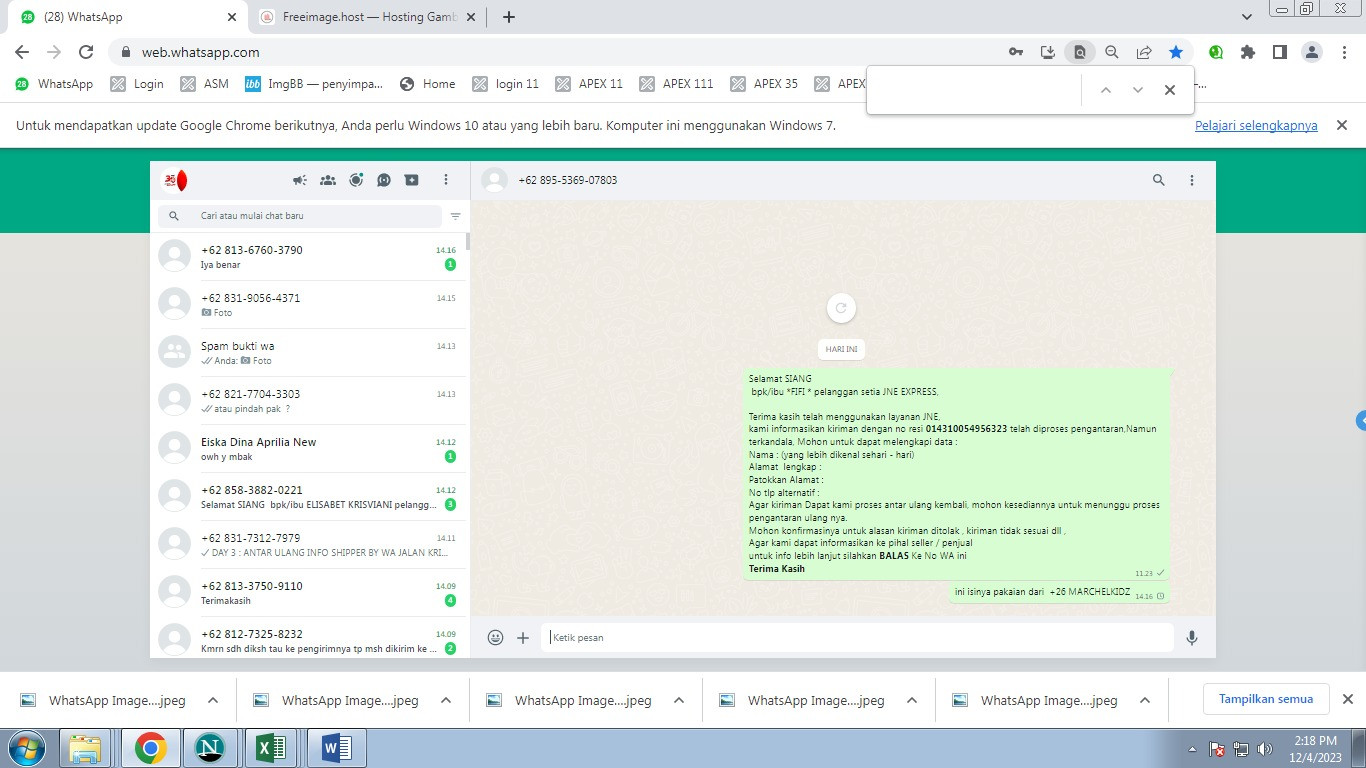Close the find-in-page bar
This screenshot has width=1366, height=768.
[1170, 90]
